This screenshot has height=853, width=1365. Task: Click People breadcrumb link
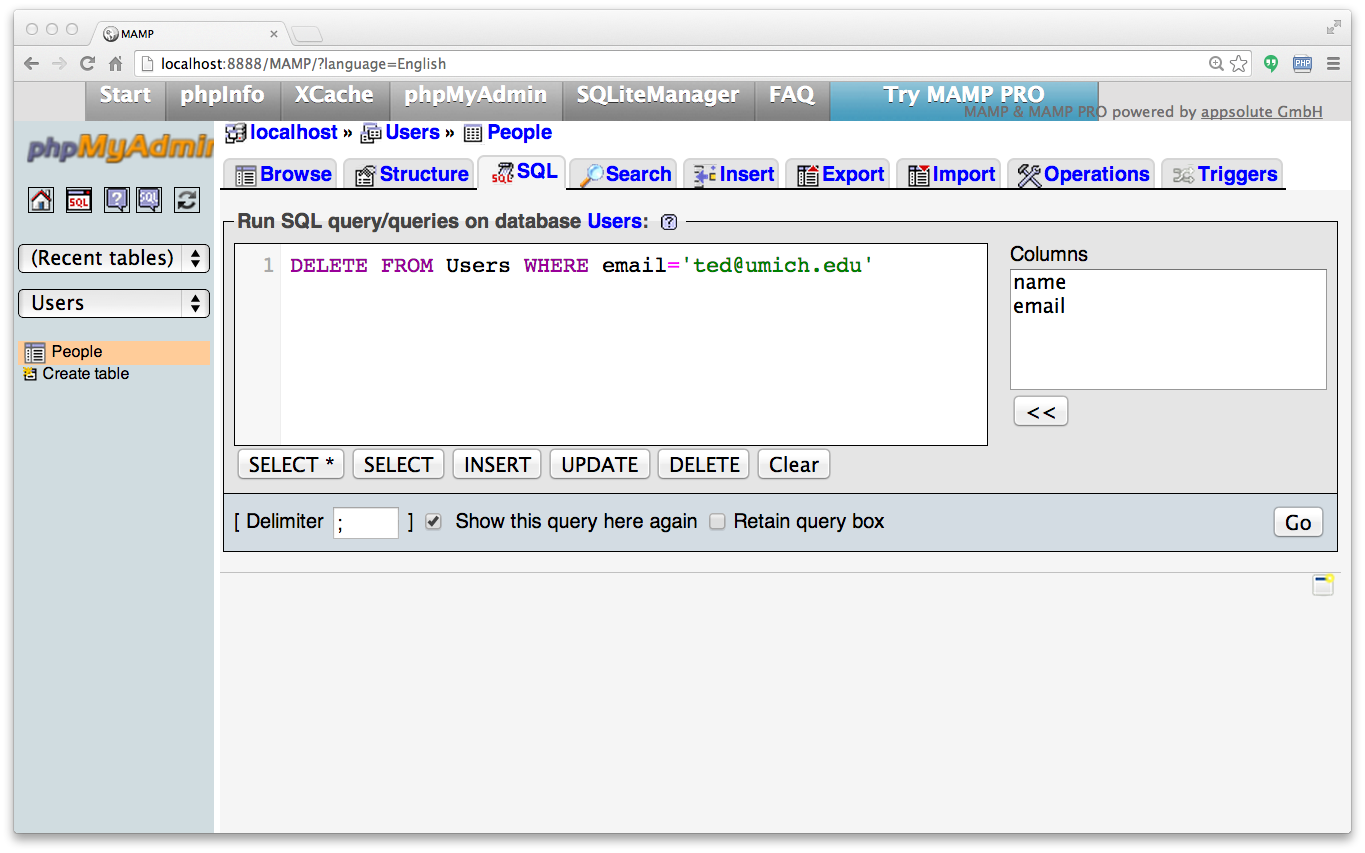coord(520,132)
